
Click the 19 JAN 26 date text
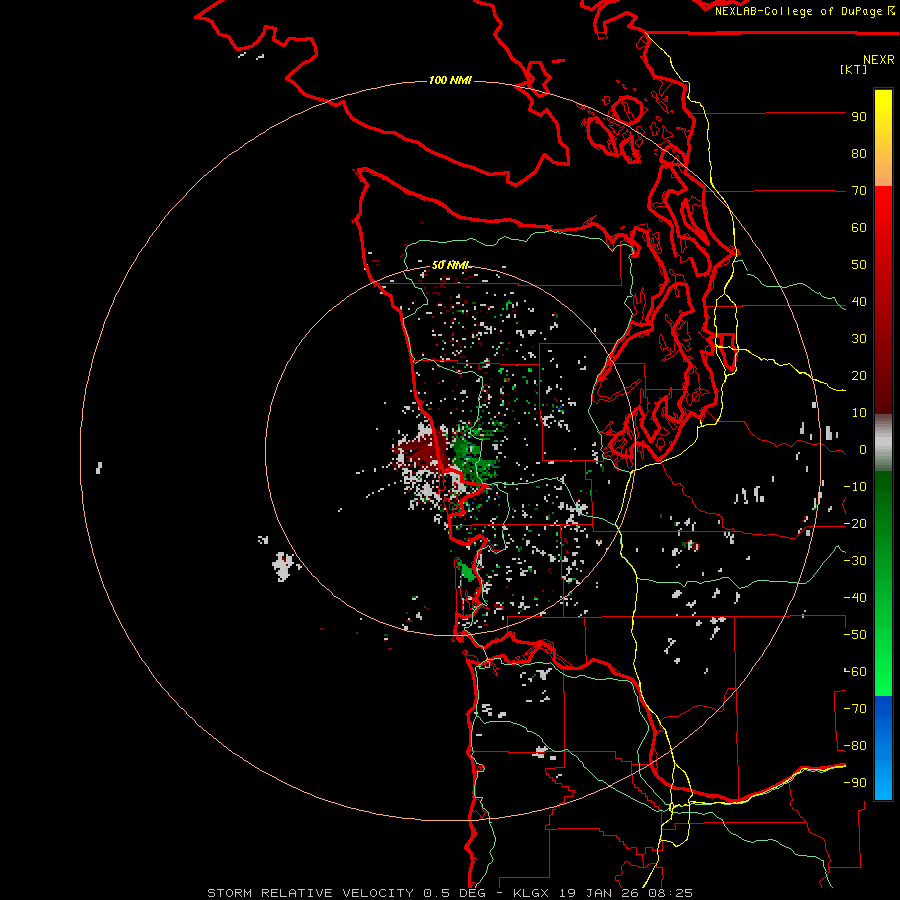pos(600,893)
